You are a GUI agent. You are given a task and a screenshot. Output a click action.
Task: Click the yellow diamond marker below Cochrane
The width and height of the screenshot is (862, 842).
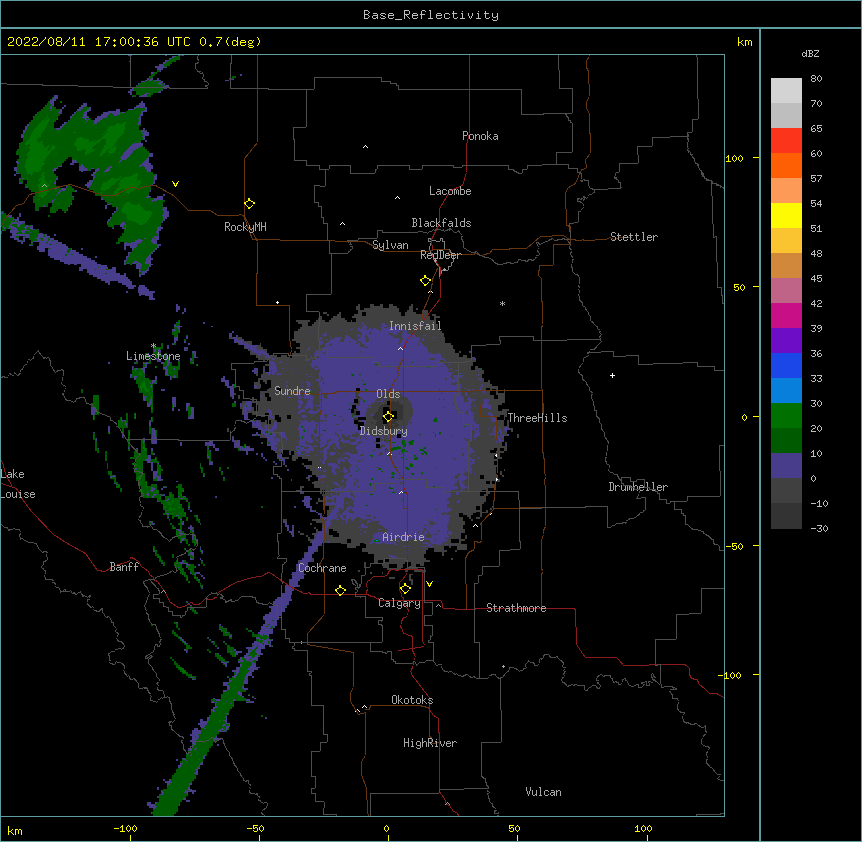(340, 590)
